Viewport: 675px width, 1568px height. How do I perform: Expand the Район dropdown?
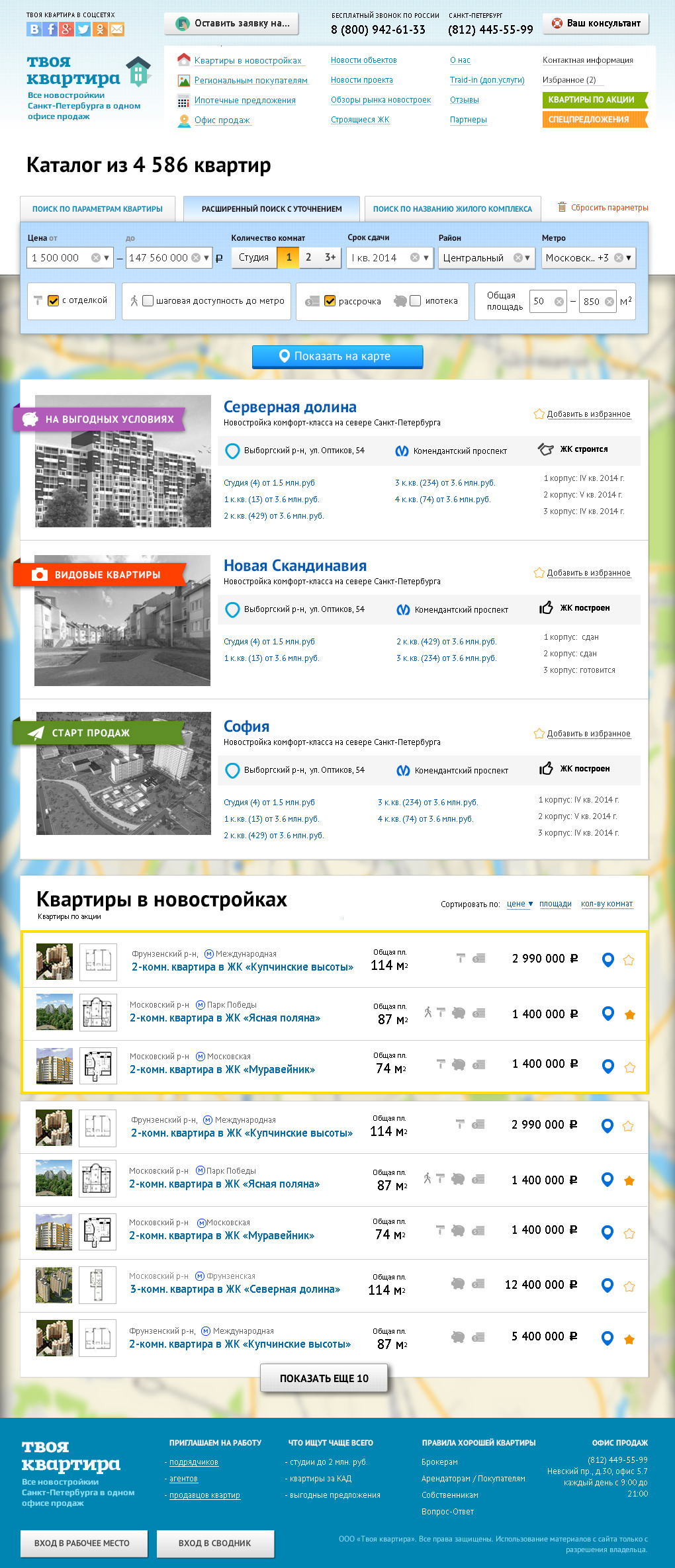527,258
